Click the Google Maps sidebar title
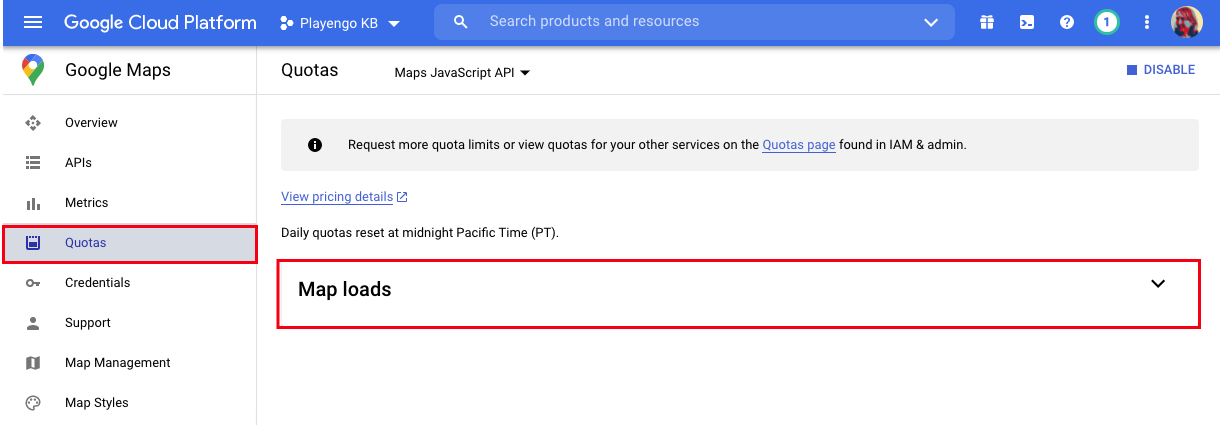The image size is (1220, 425). (118, 70)
